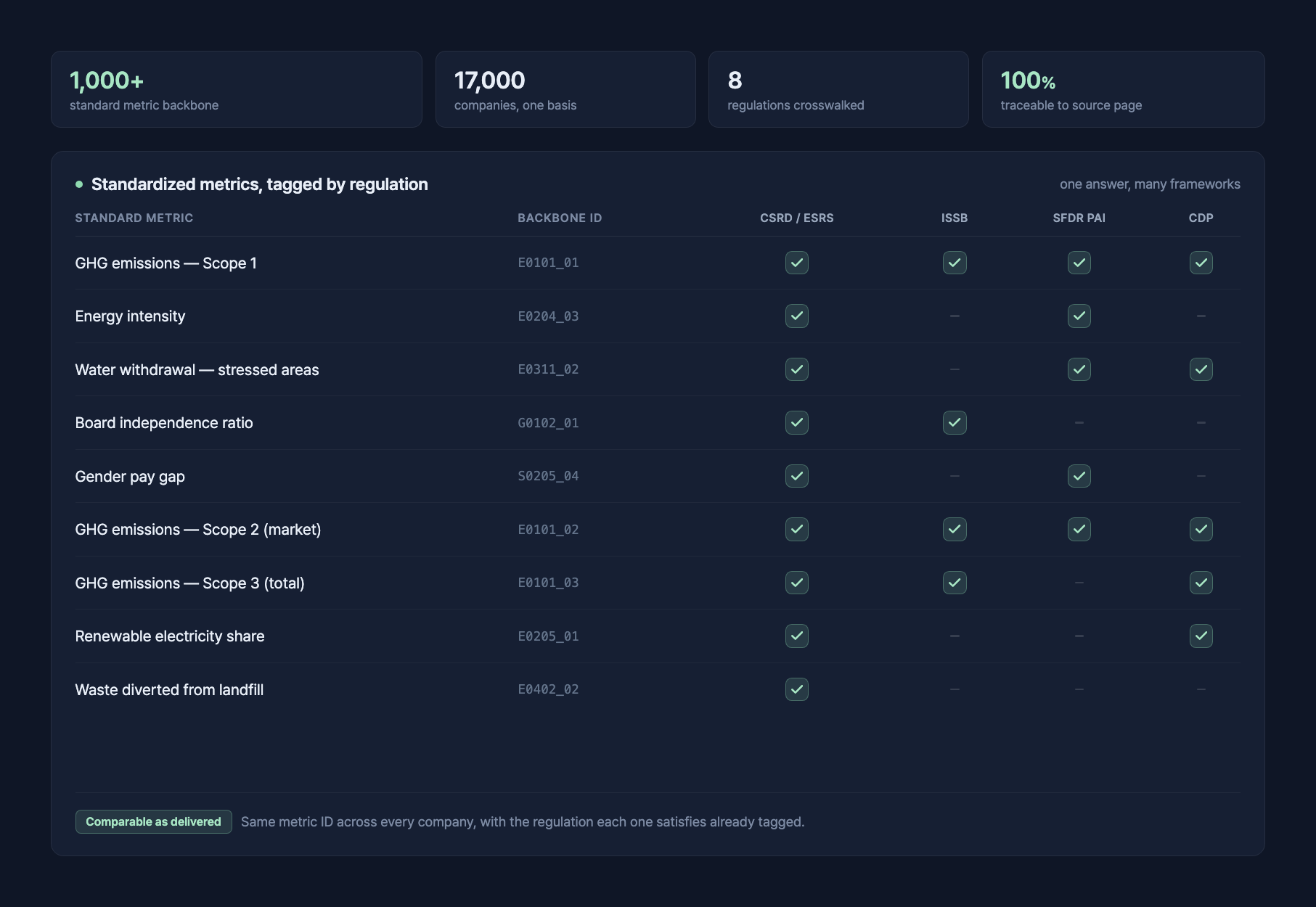Click ISSB checkmark in GHG Scope 1 row
This screenshot has width=1316, height=907.
pyautogui.click(x=955, y=263)
